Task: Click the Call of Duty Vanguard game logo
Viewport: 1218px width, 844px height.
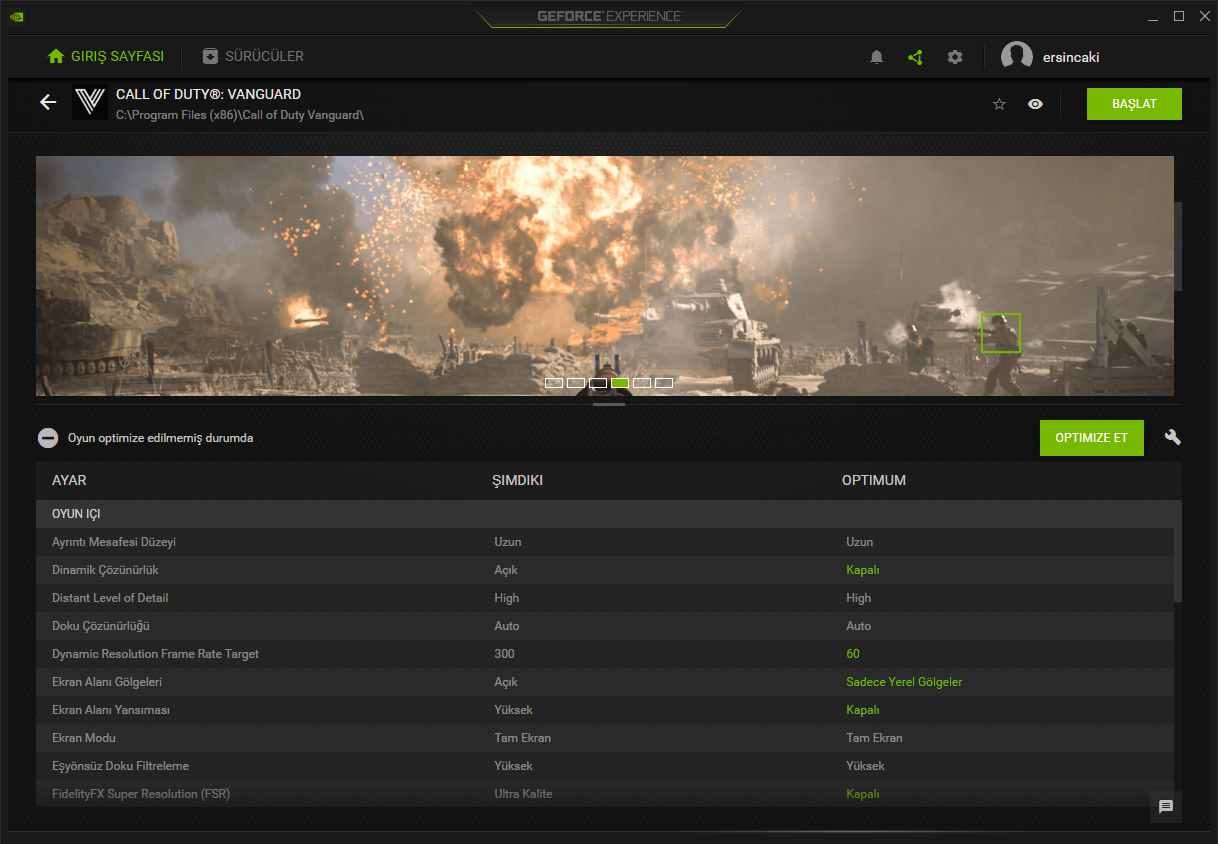Action: 90,103
